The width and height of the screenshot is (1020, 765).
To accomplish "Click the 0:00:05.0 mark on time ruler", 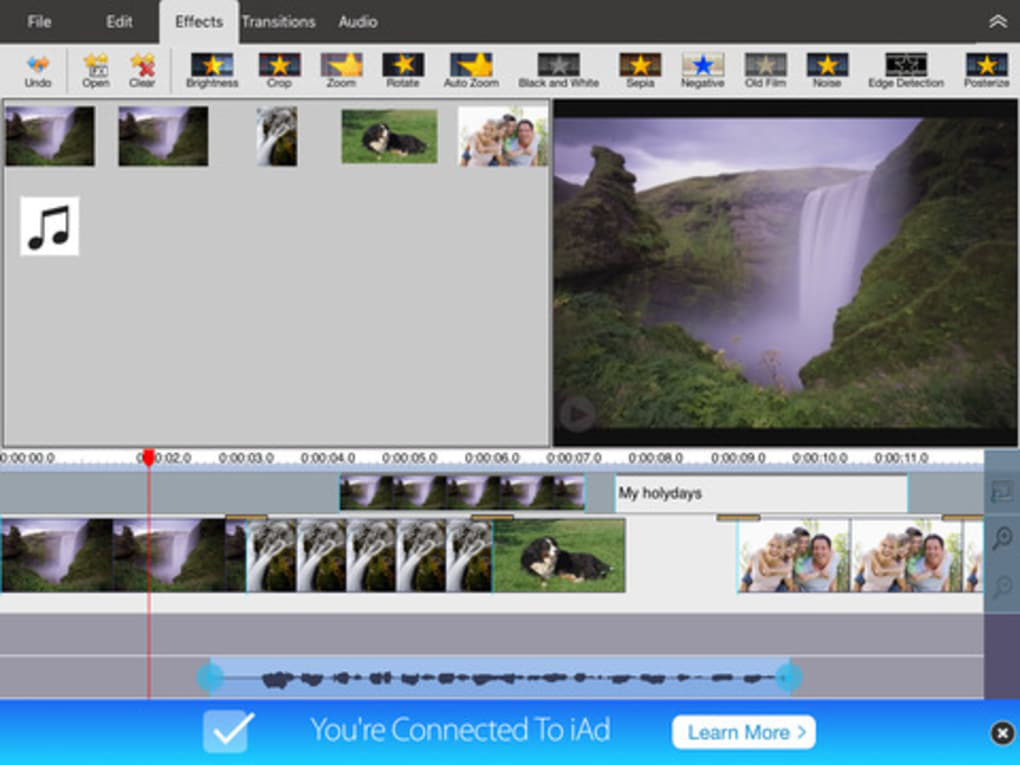I will coord(409,458).
